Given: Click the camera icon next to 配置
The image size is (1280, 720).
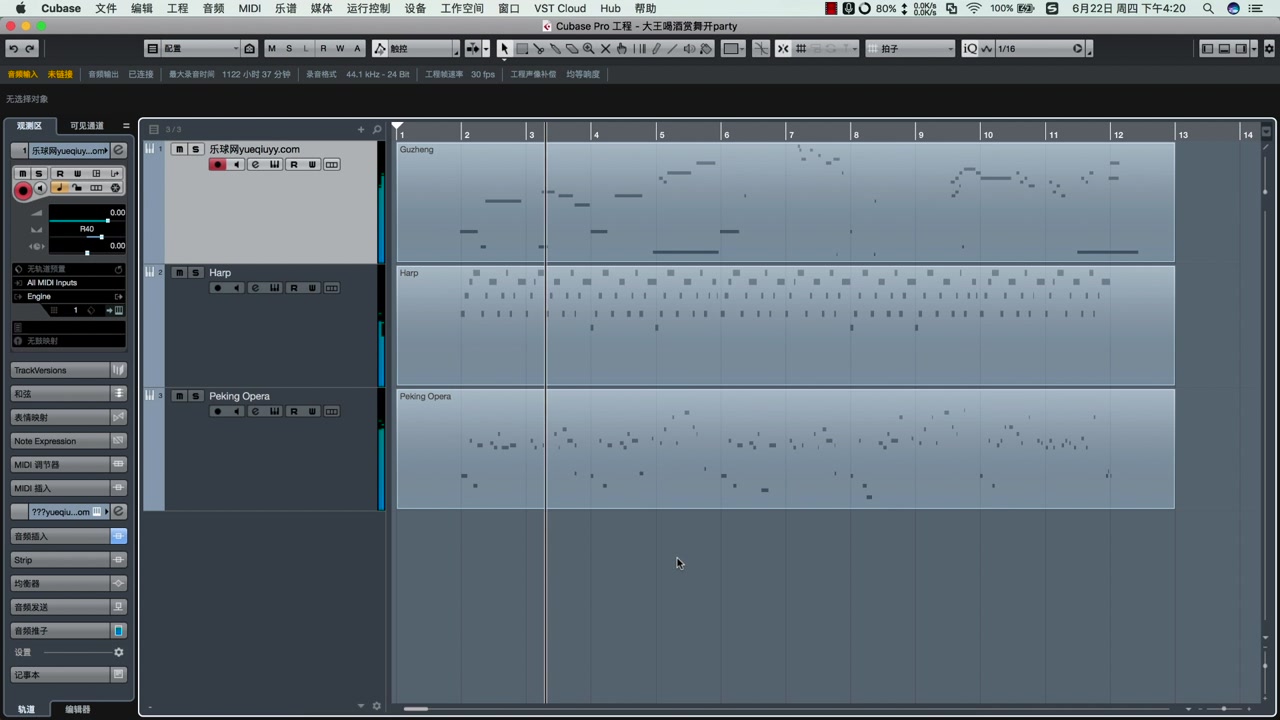Looking at the screenshot, I should point(250,48).
